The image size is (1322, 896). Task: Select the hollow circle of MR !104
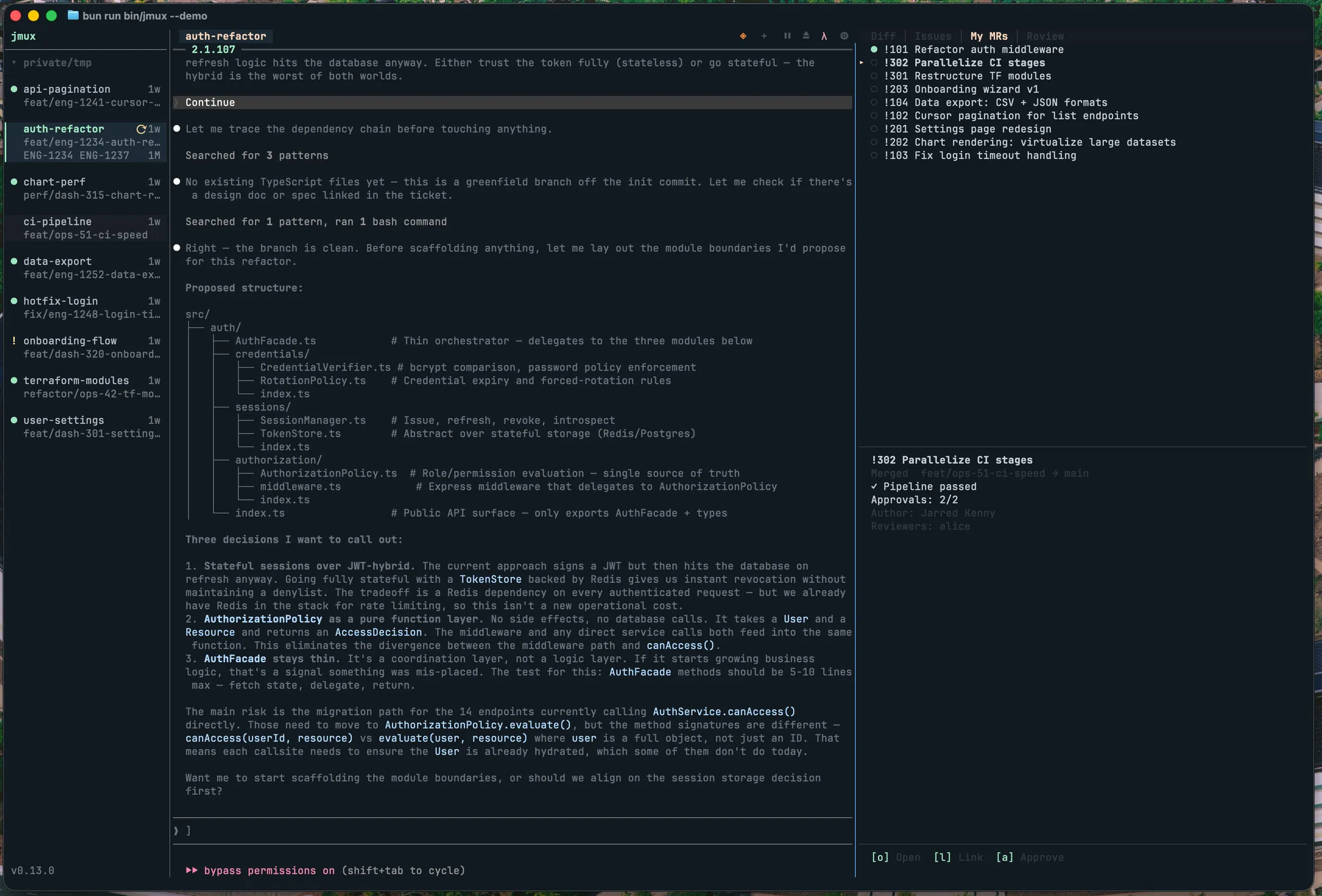(x=874, y=102)
